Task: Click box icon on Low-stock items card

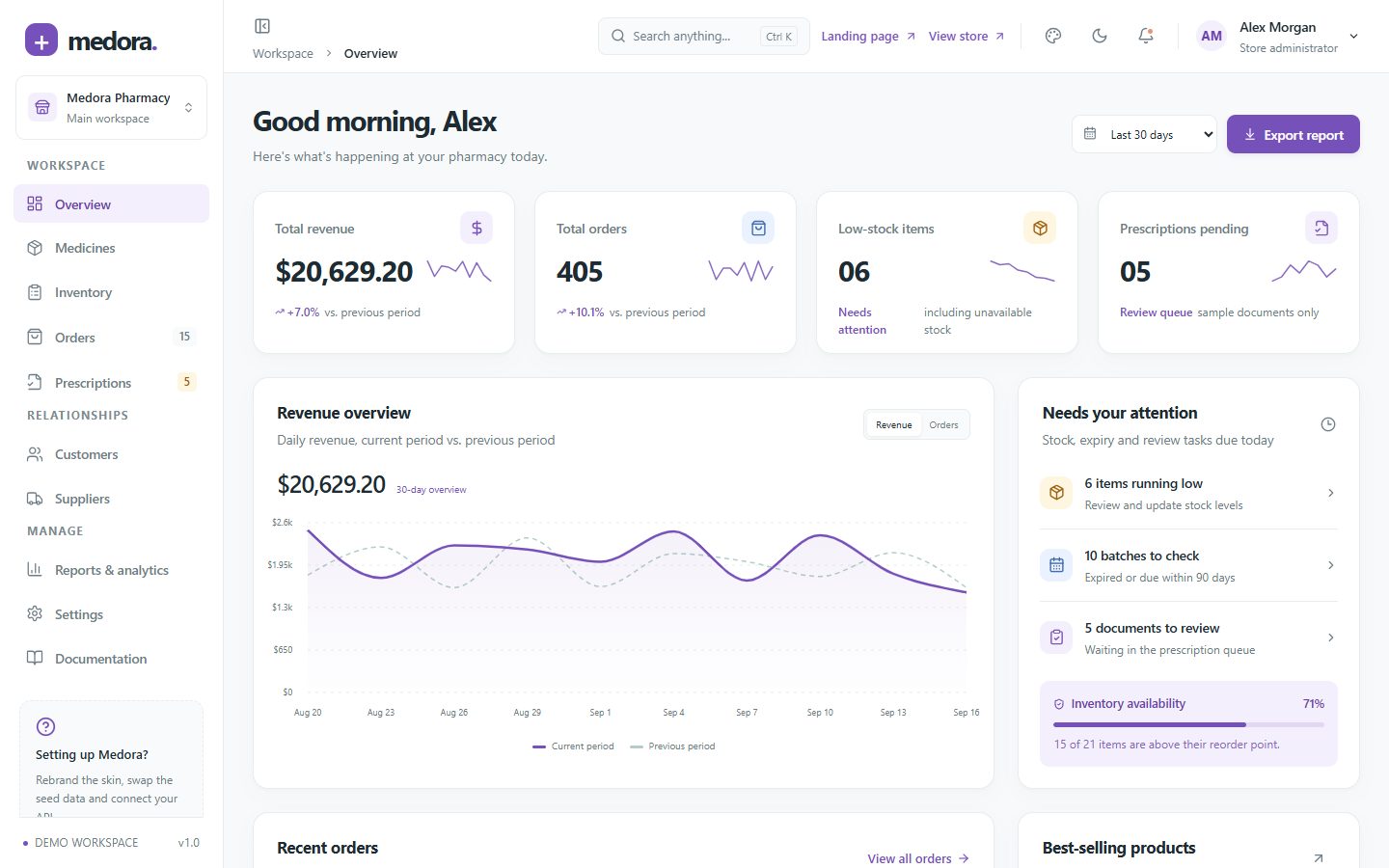Action: [x=1040, y=229]
